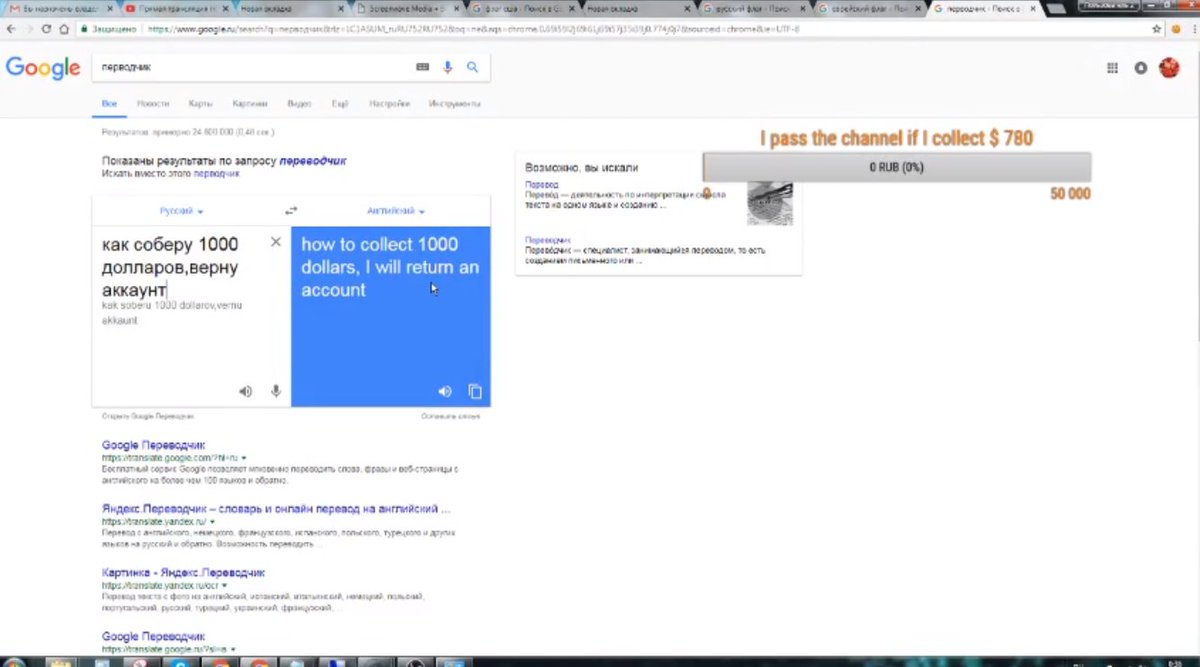Open the Настройки search settings menu

pos(389,104)
